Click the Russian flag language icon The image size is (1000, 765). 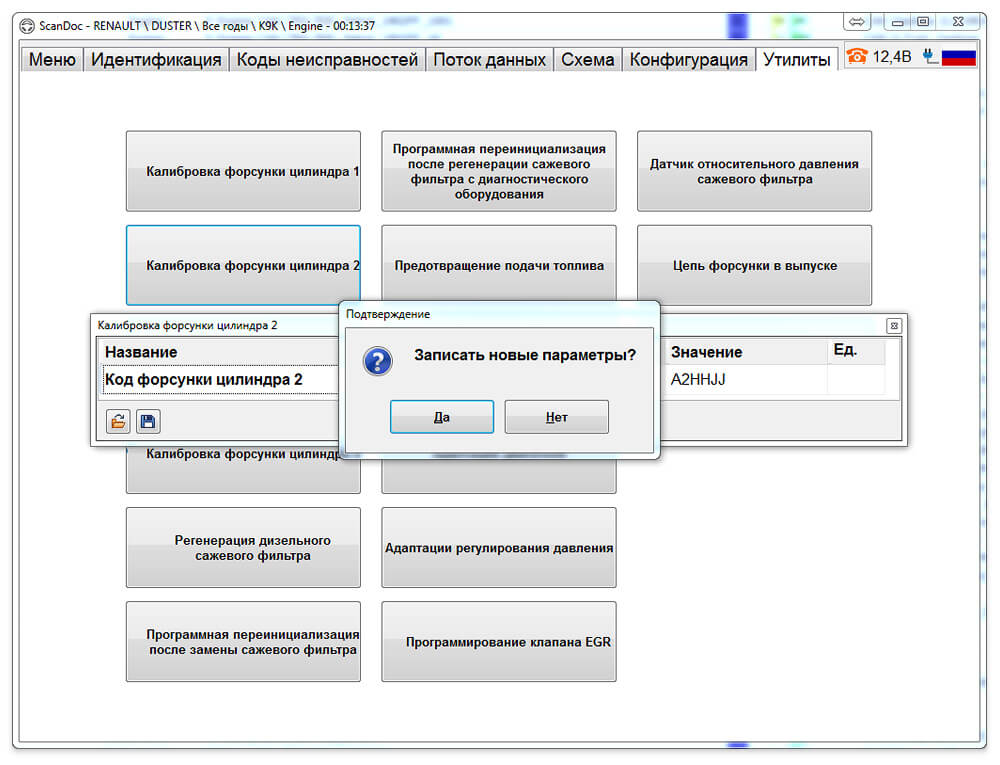(959, 57)
